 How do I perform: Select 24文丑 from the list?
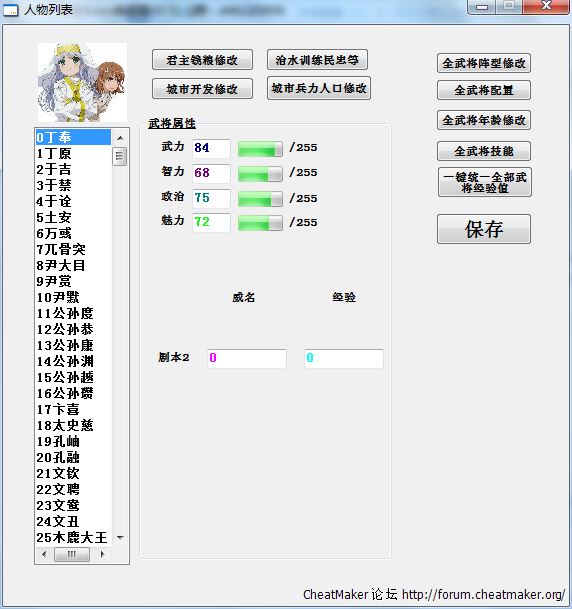coord(73,521)
